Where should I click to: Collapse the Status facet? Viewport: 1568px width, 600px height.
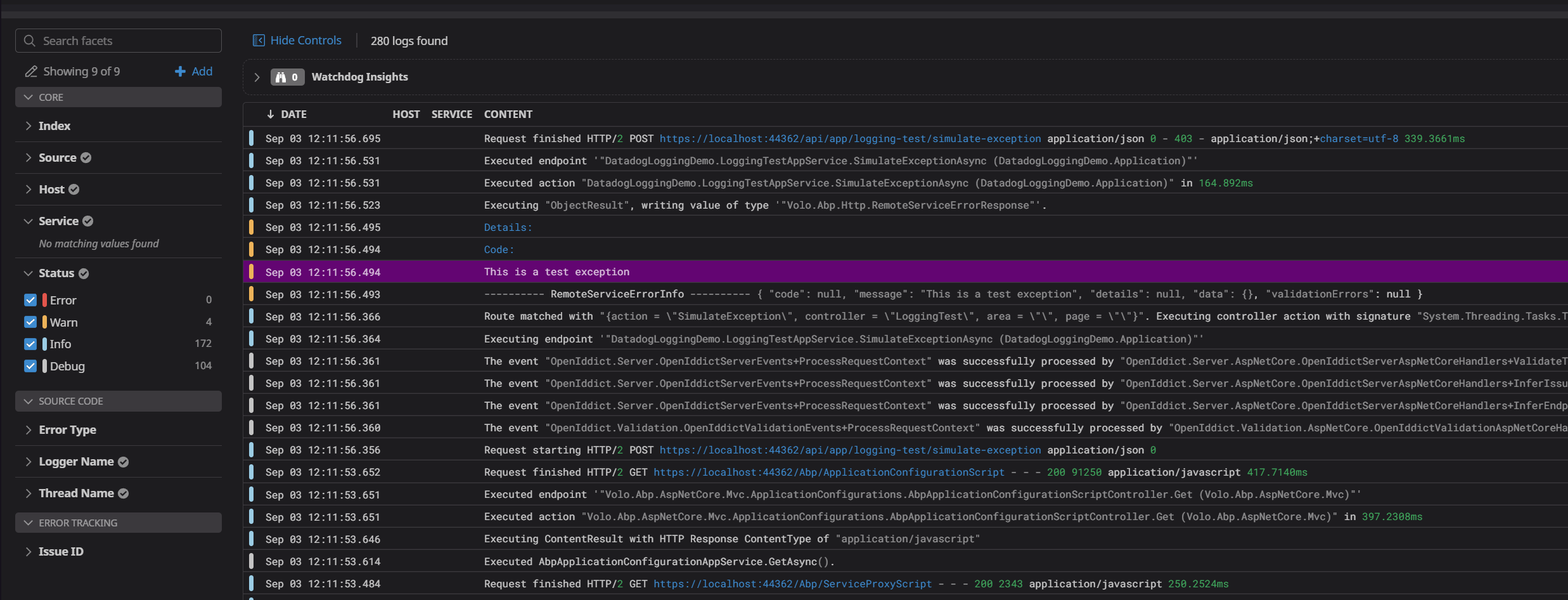[x=28, y=273]
